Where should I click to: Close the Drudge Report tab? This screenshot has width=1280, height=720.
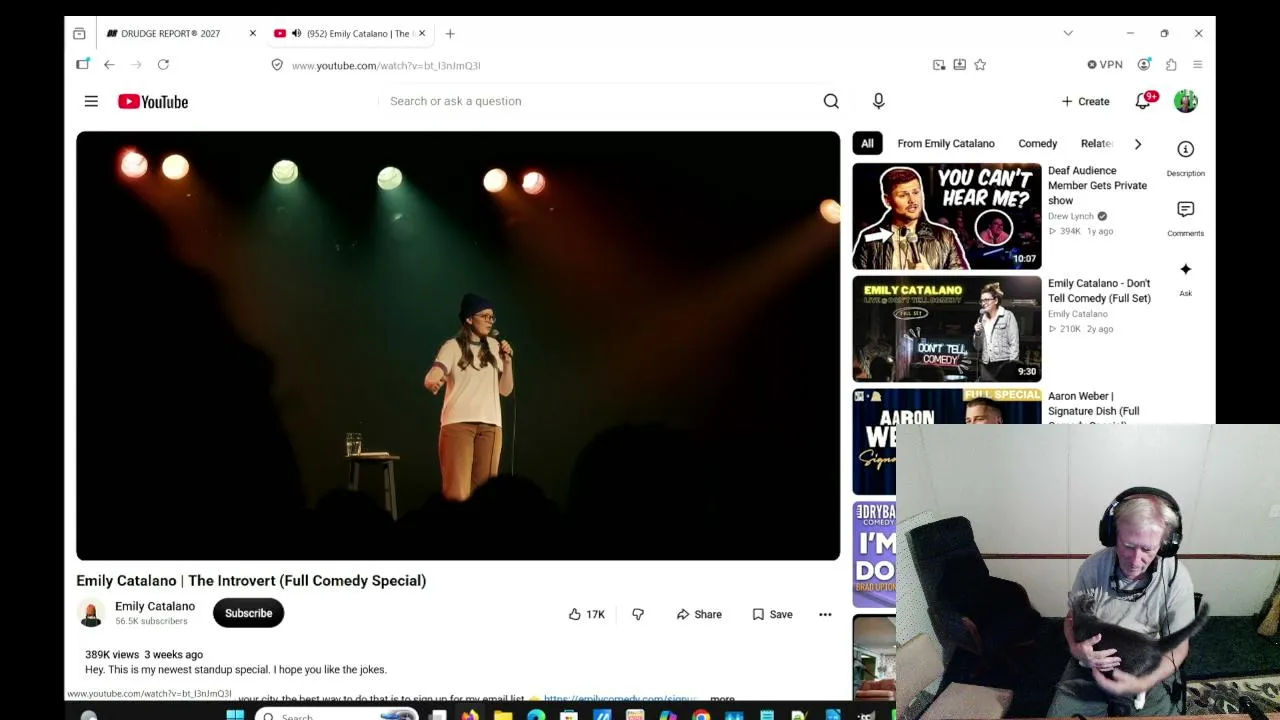(x=252, y=34)
